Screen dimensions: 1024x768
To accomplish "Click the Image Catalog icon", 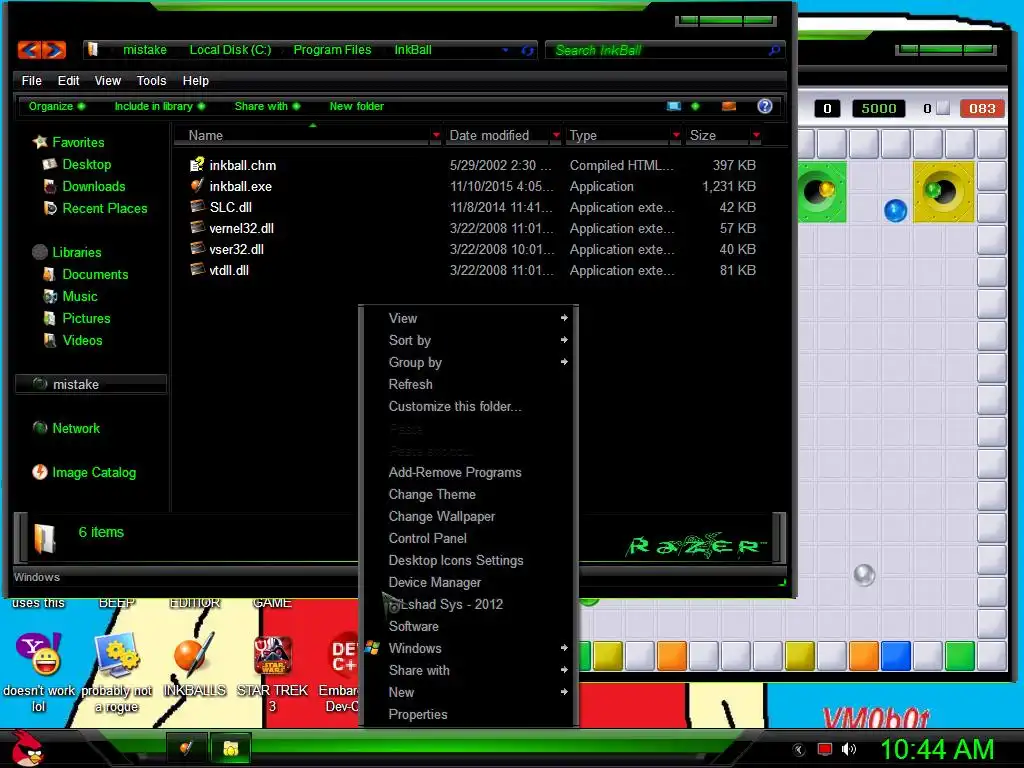I will tap(40, 472).
